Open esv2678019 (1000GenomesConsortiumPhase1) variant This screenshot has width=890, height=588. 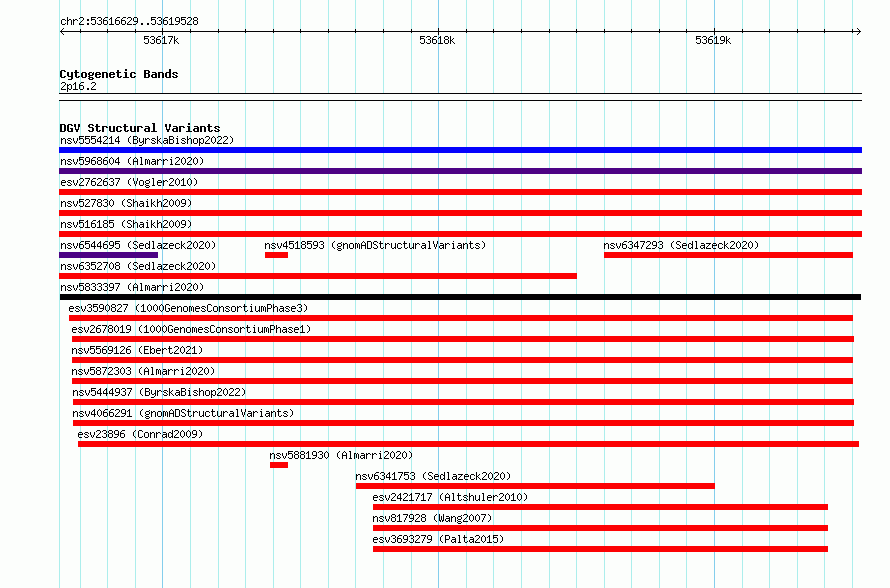pyautogui.click(x=191, y=329)
